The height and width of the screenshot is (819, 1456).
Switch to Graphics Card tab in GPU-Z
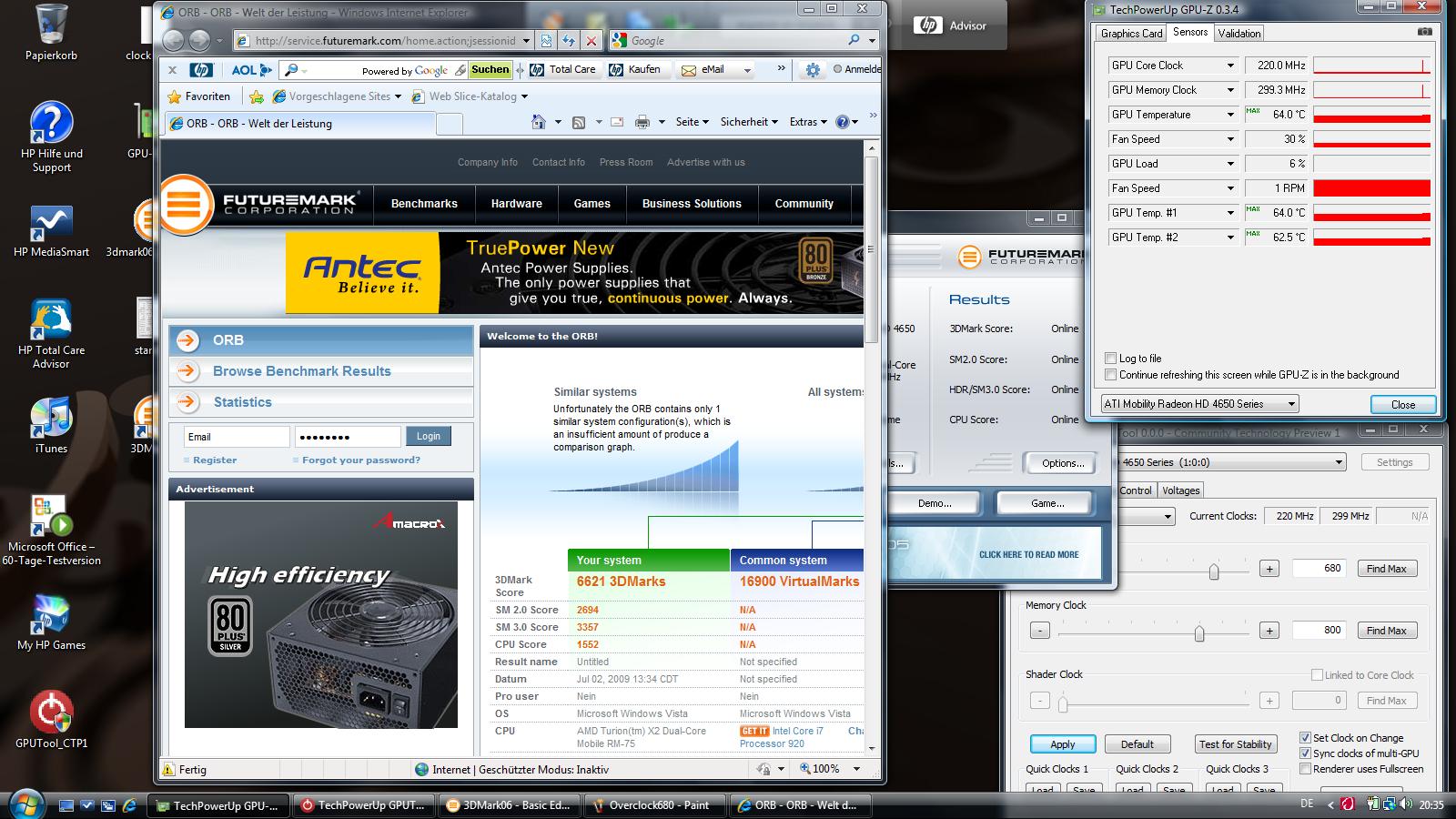pos(1131,34)
